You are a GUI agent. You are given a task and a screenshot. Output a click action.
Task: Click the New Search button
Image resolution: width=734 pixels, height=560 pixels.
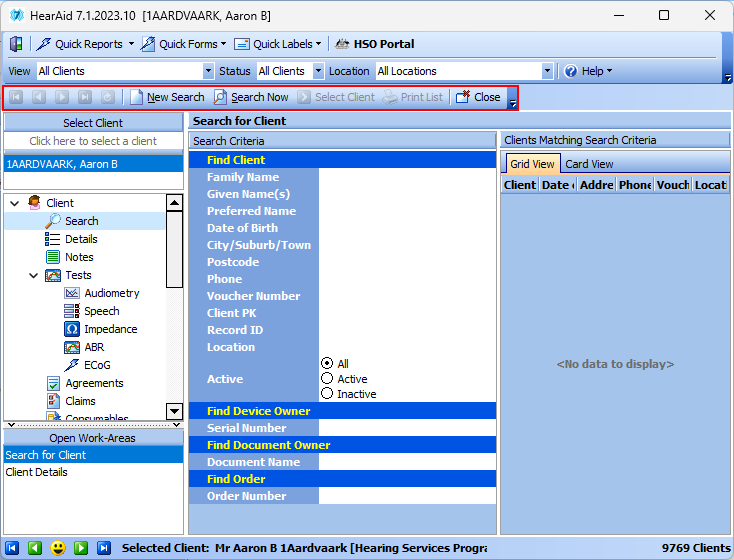167,97
